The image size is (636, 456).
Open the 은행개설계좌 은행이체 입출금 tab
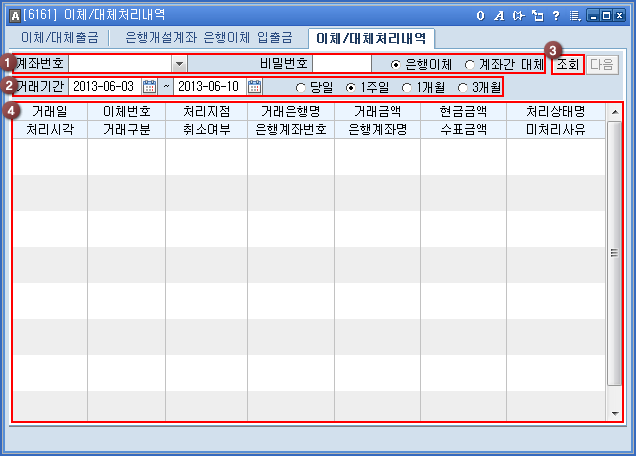point(209,38)
